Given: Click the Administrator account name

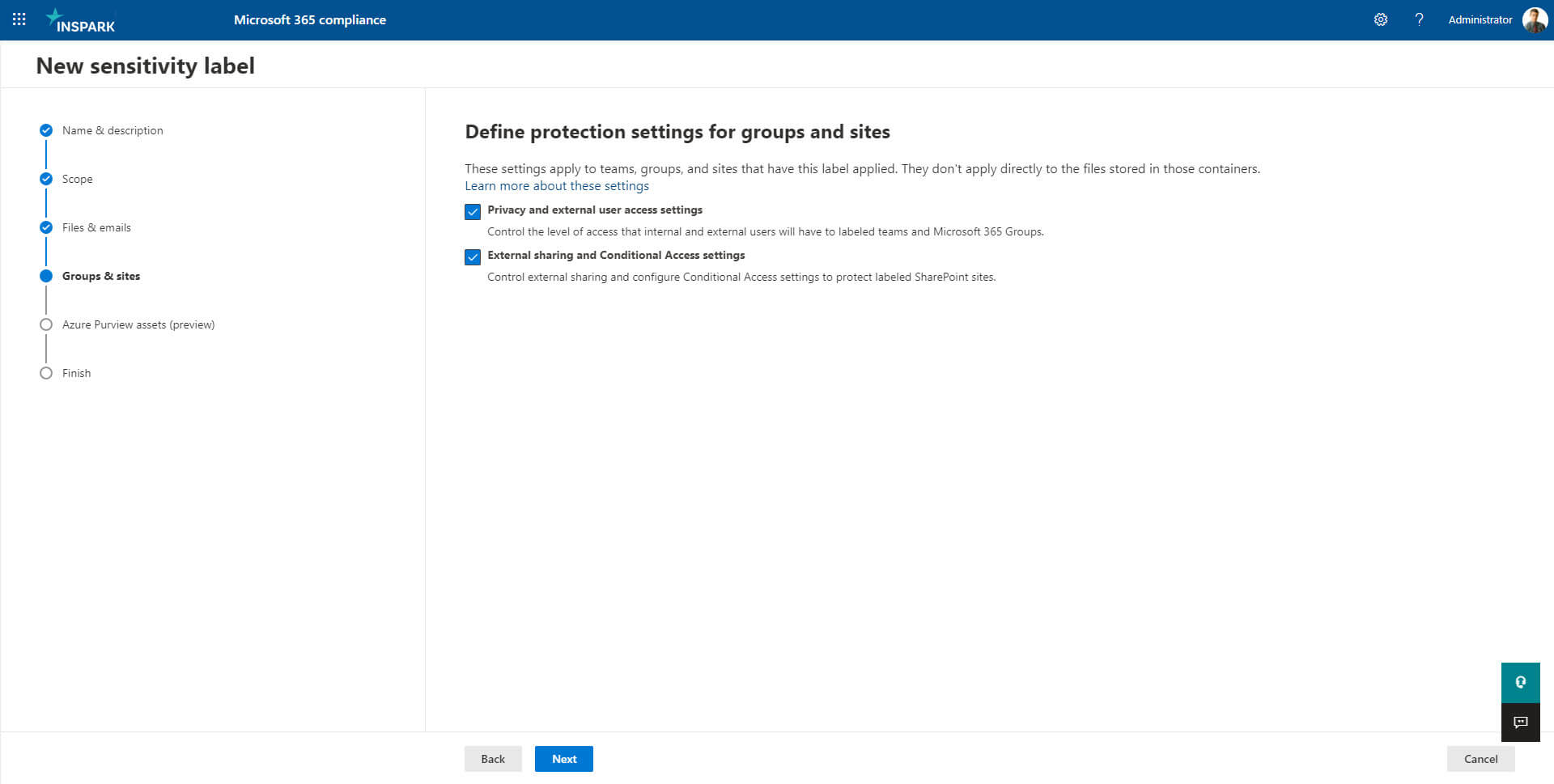Looking at the screenshot, I should coord(1480,19).
